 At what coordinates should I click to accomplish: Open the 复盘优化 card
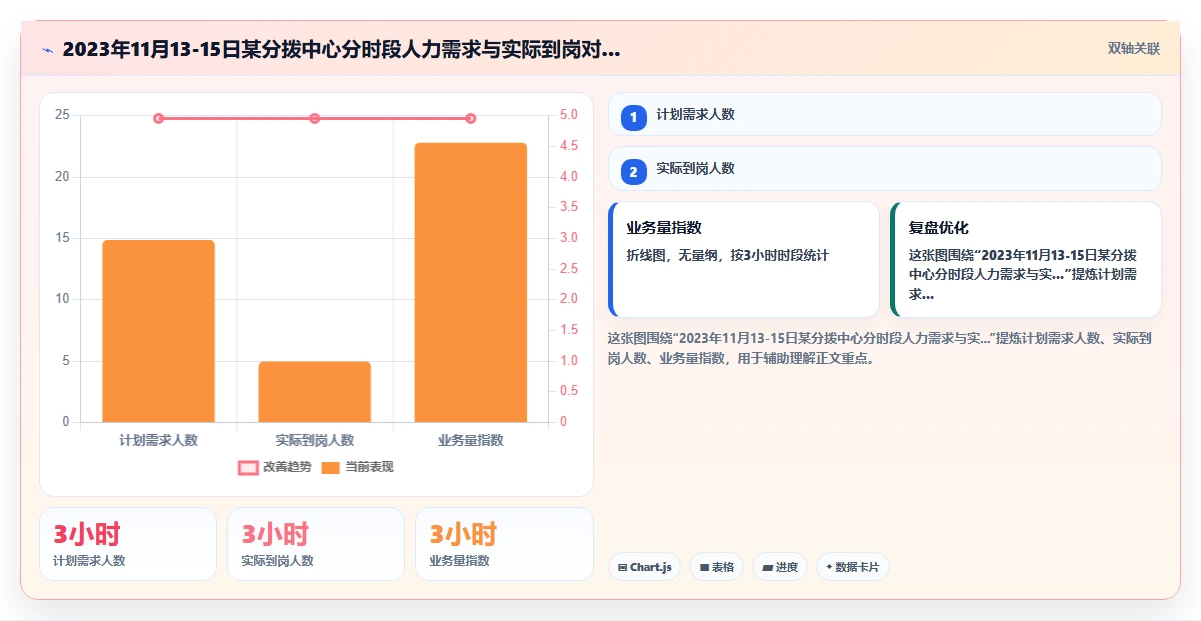click(1026, 260)
